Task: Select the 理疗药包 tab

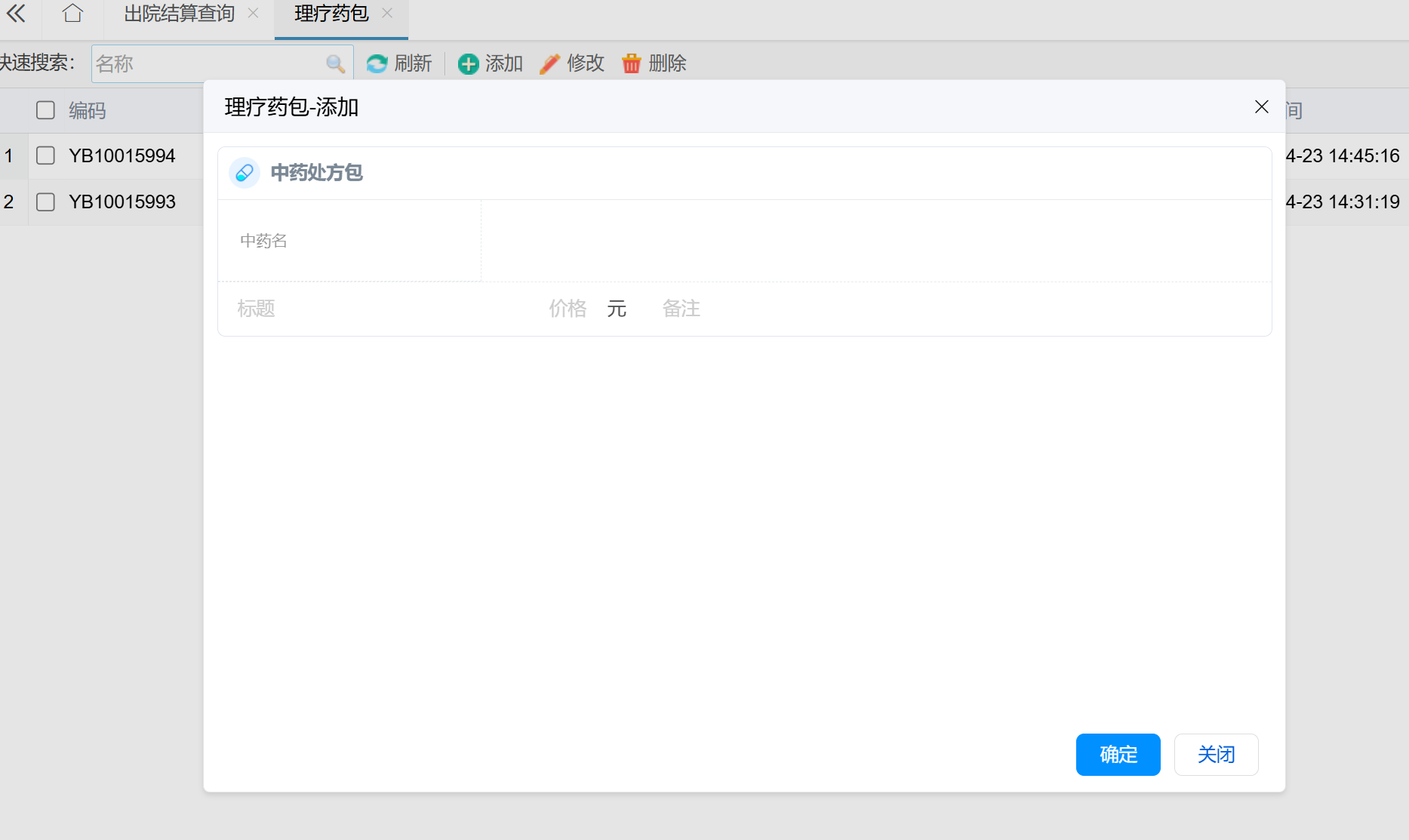Action: click(x=331, y=14)
